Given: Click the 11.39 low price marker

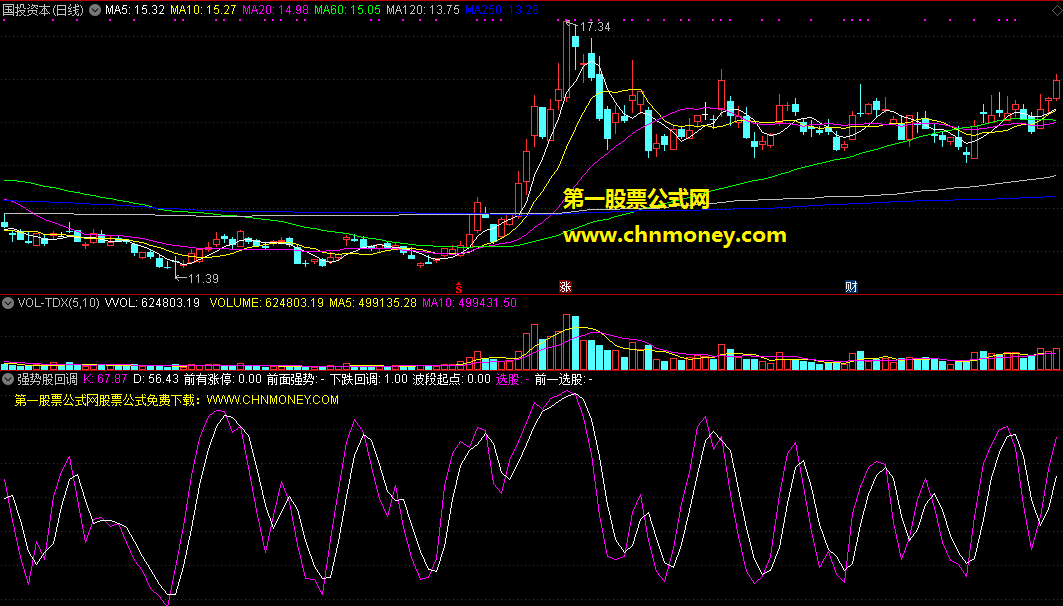Looking at the screenshot, I should pos(203,279).
